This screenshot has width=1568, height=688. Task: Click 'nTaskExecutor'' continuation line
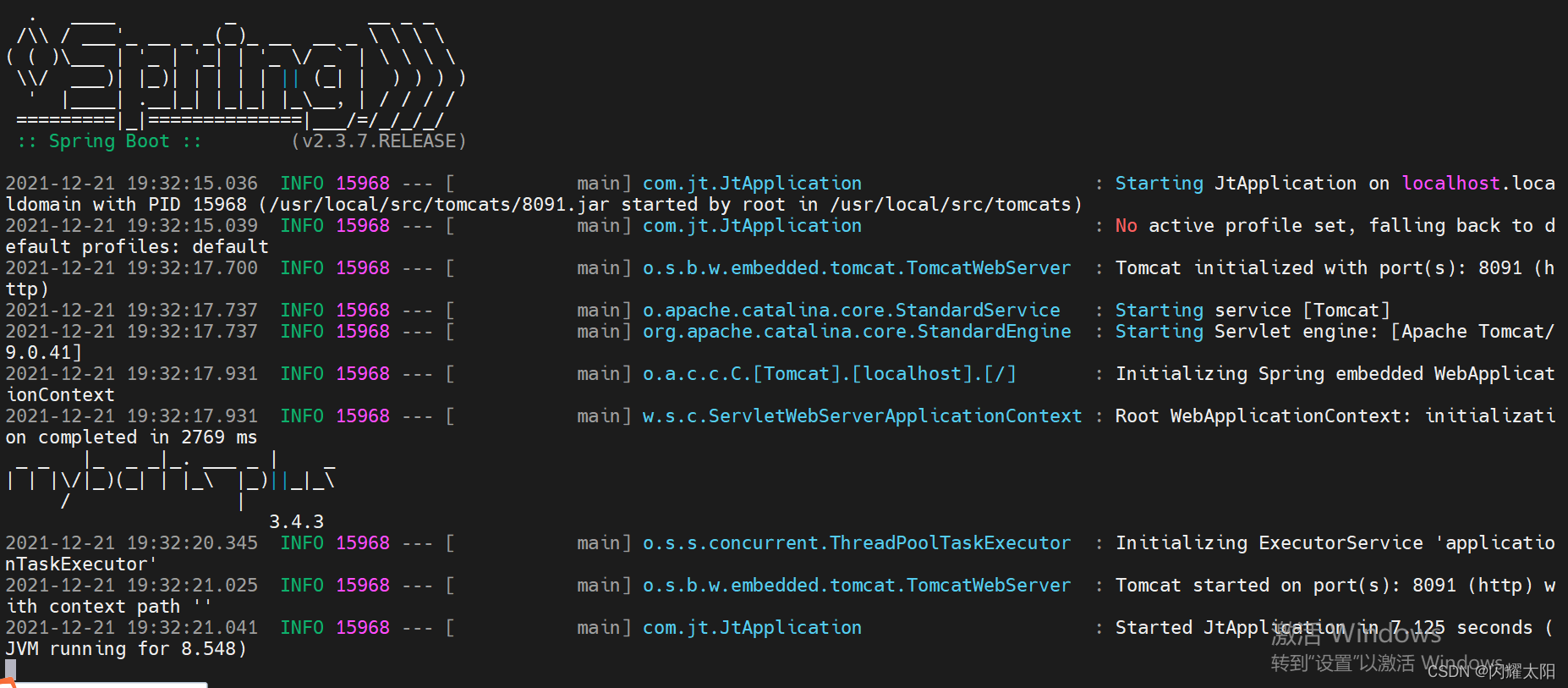[x=80, y=564]
